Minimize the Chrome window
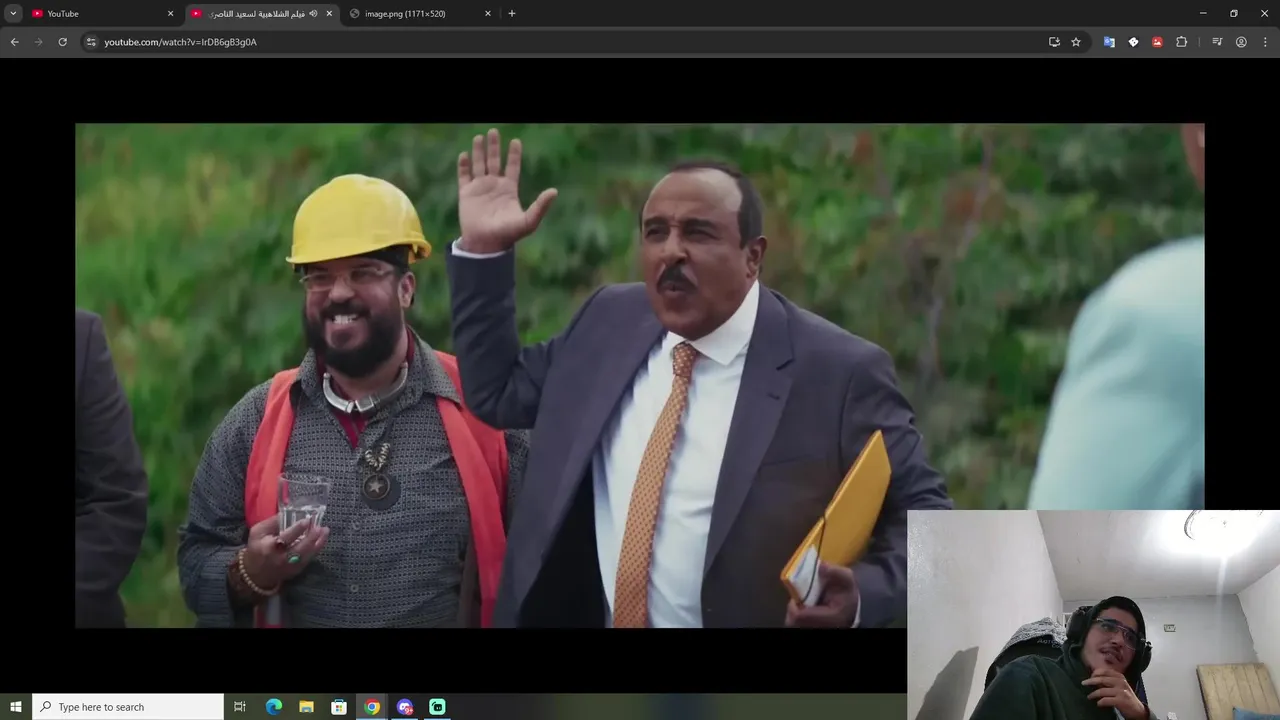Viewport: 1280px width, 720px height. [1203, 13]
